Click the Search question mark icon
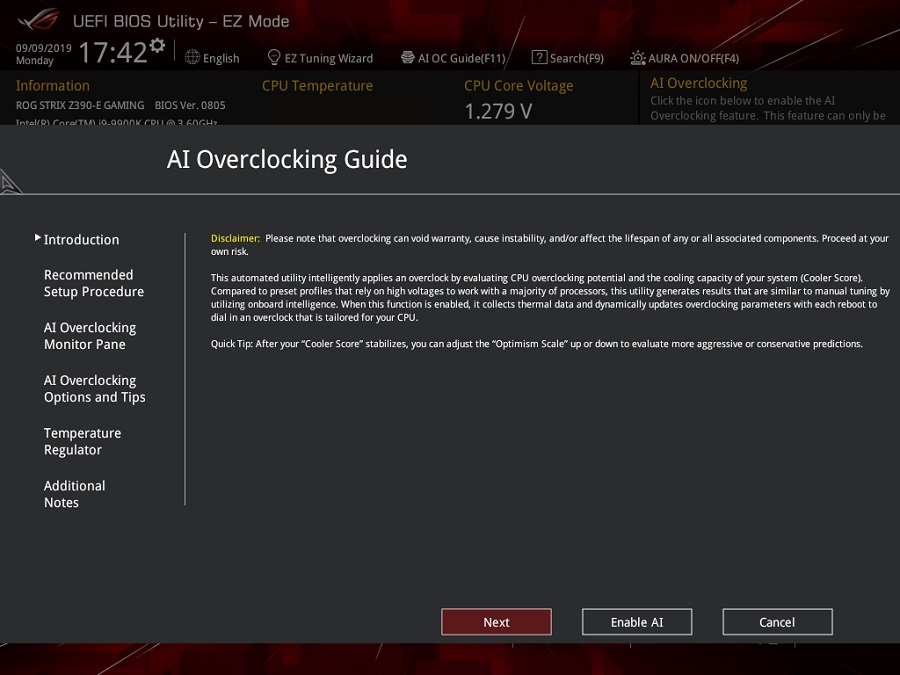The width and height of the screenshot is (900, 675). (x=539, y=57)
